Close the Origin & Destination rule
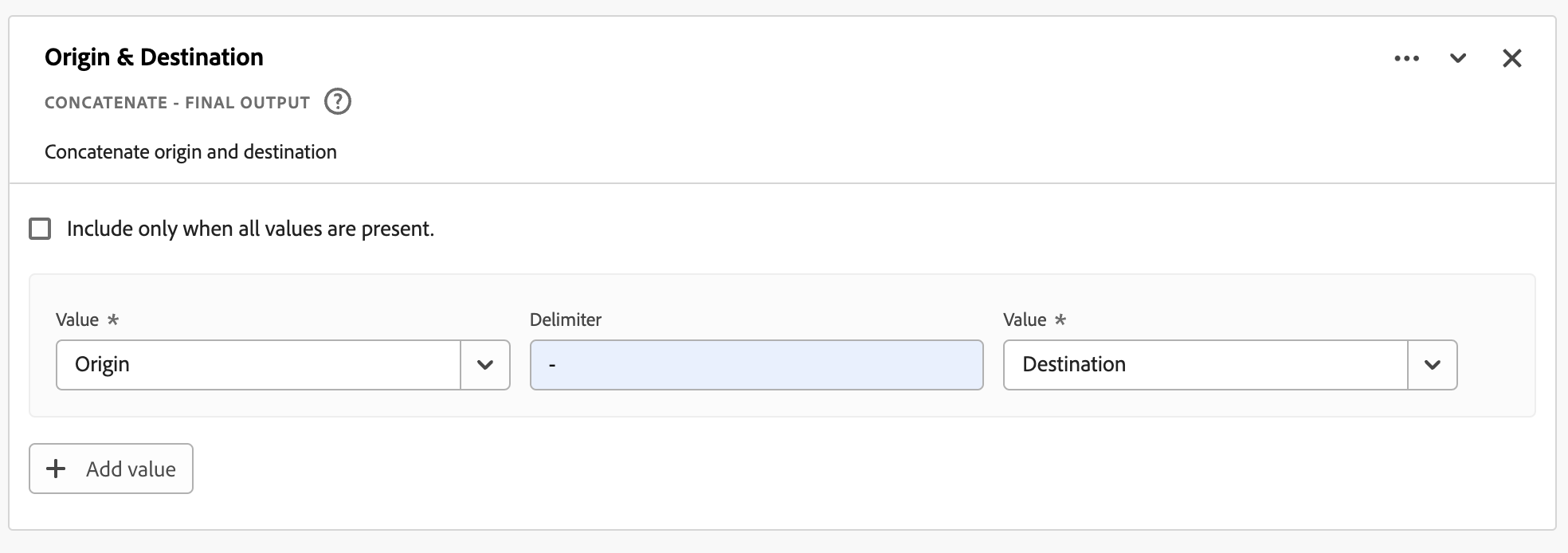Screen dimensions: 1568x553 (1511, 58)
